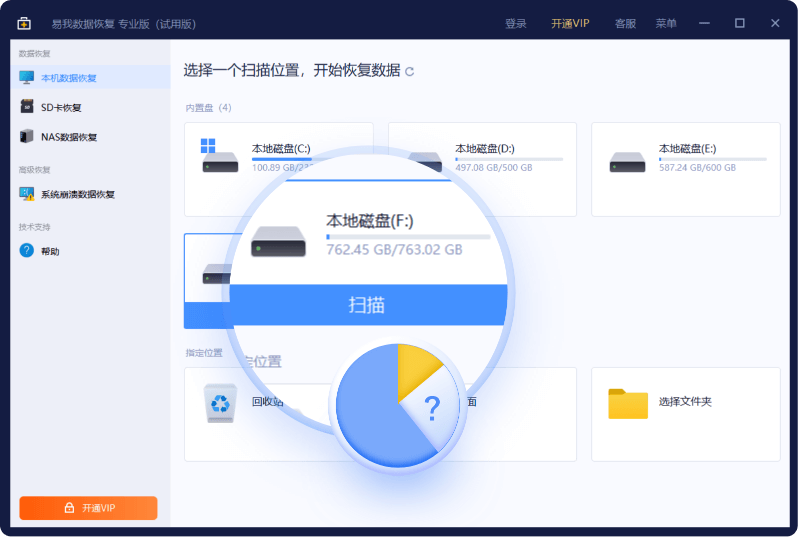
Task: Click the Windows-logo drive icon for disk C
Action: click(219, 156)
